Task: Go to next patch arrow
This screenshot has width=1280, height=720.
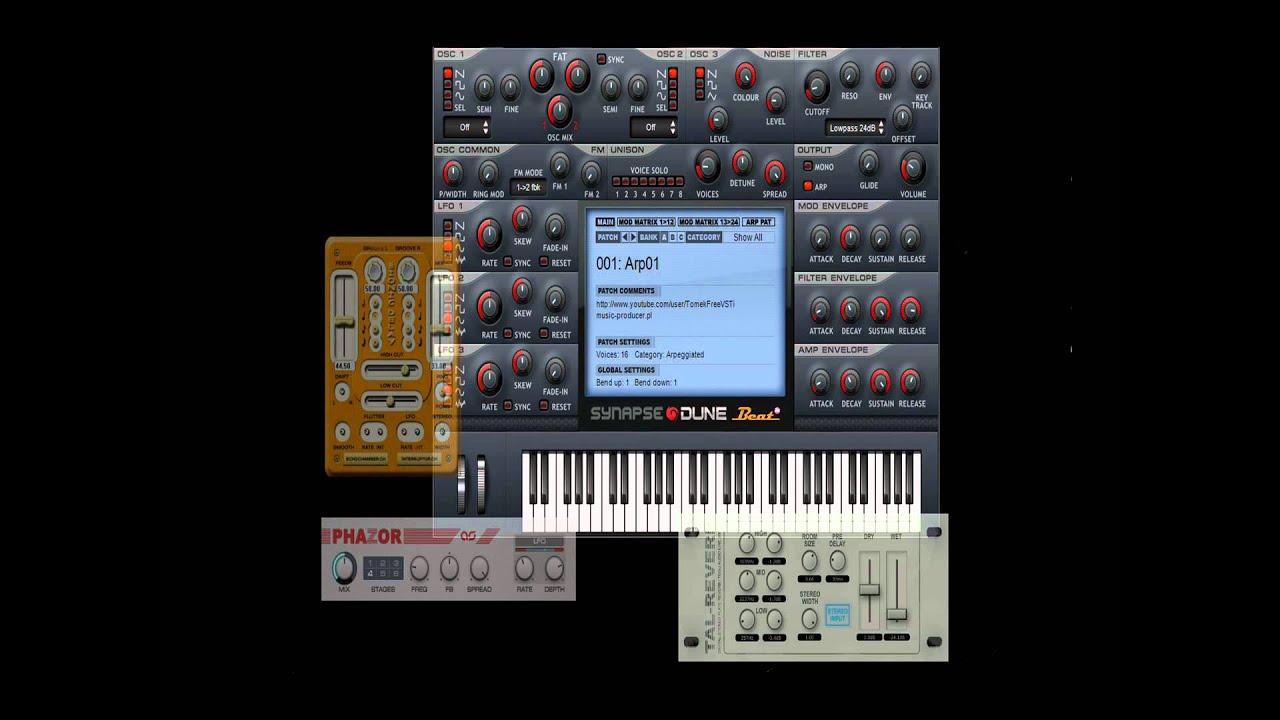Action: pyautogui.click(x=633, y=237)
